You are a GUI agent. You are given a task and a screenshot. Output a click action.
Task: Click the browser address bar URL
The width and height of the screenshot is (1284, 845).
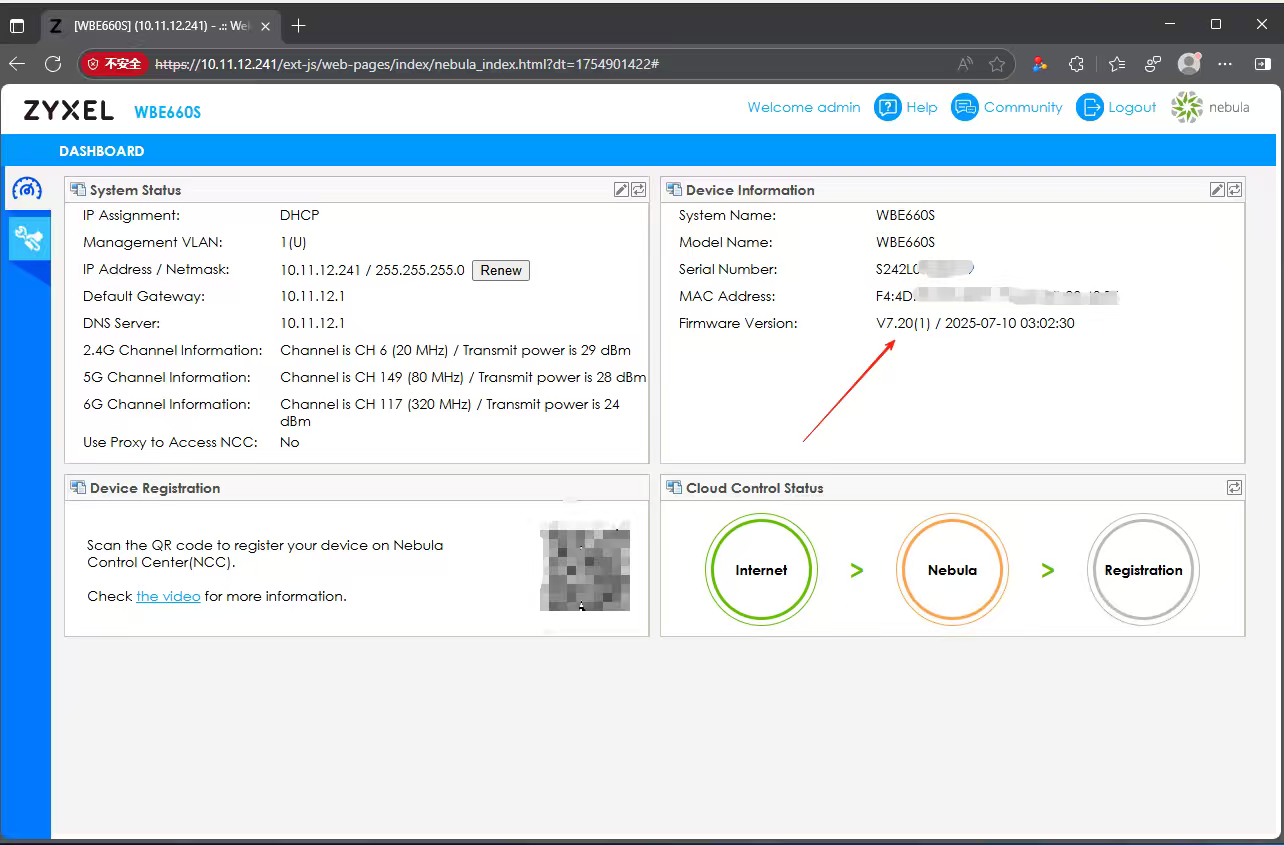407,64
